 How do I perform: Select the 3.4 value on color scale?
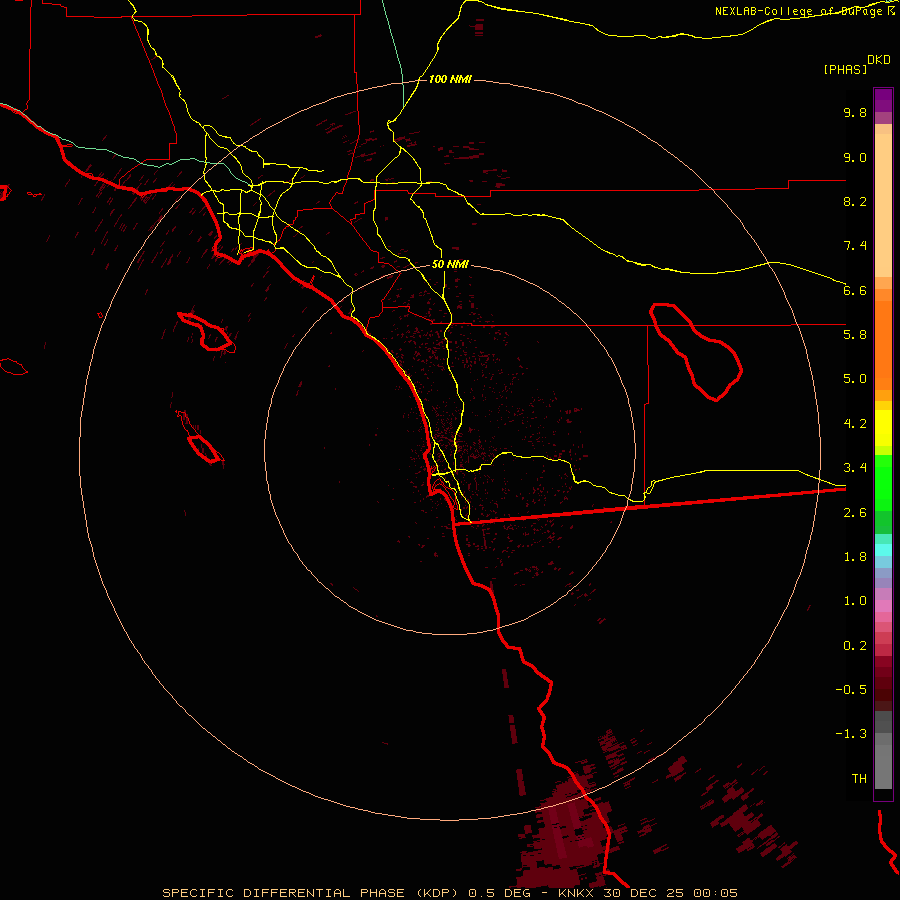pos(855,468)
